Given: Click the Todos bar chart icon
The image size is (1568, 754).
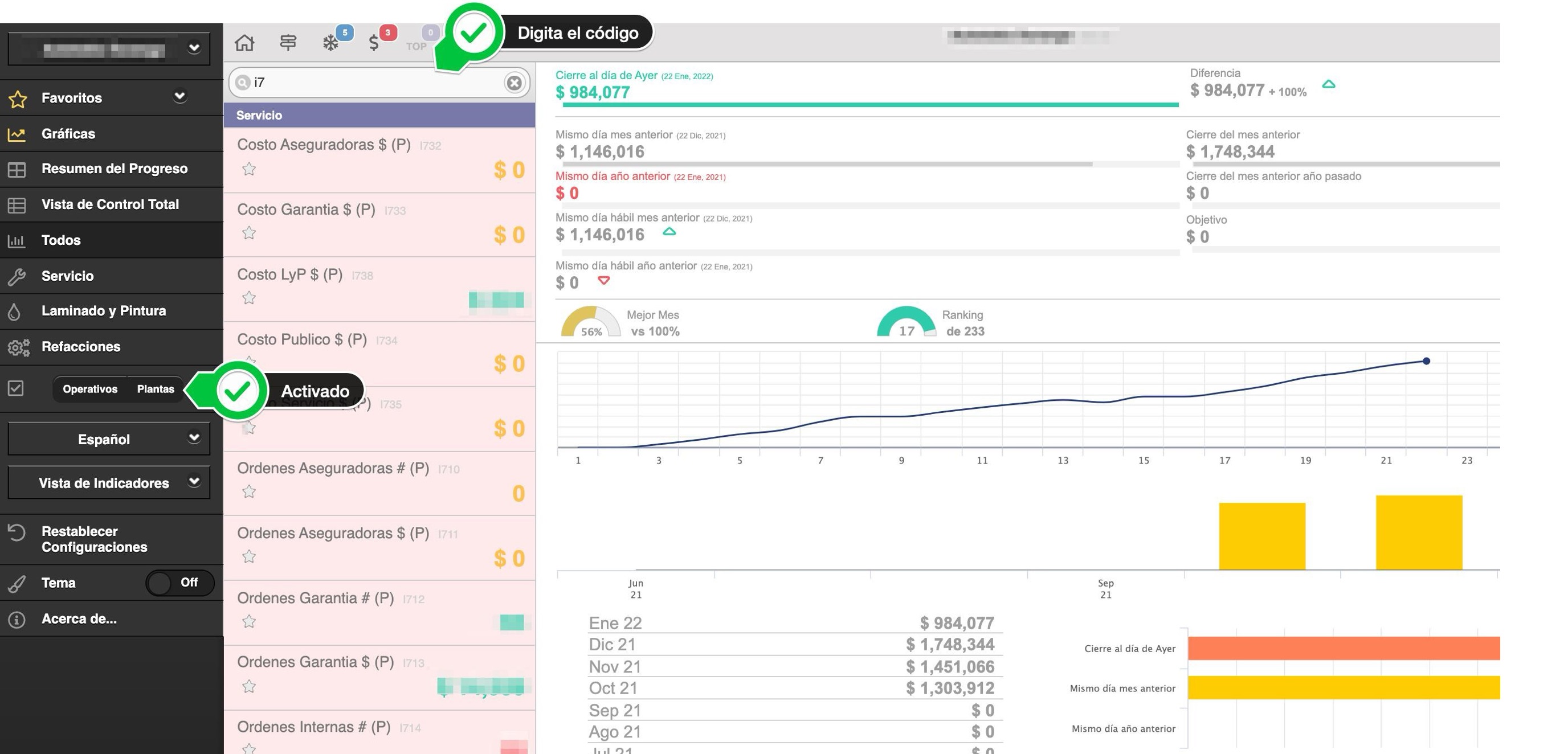Looking at the screenshot, I should (x=17, y=240).
